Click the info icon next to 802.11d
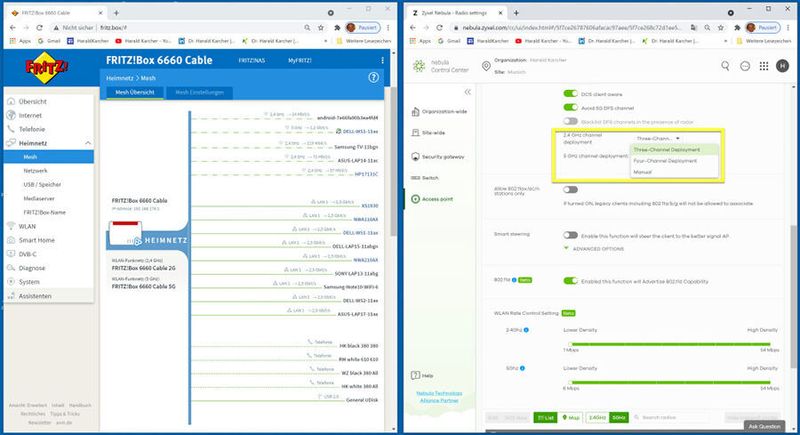Image resolution: width=800 pixels, height=435 pixels. pyautogui.click(x=514, y=280)
